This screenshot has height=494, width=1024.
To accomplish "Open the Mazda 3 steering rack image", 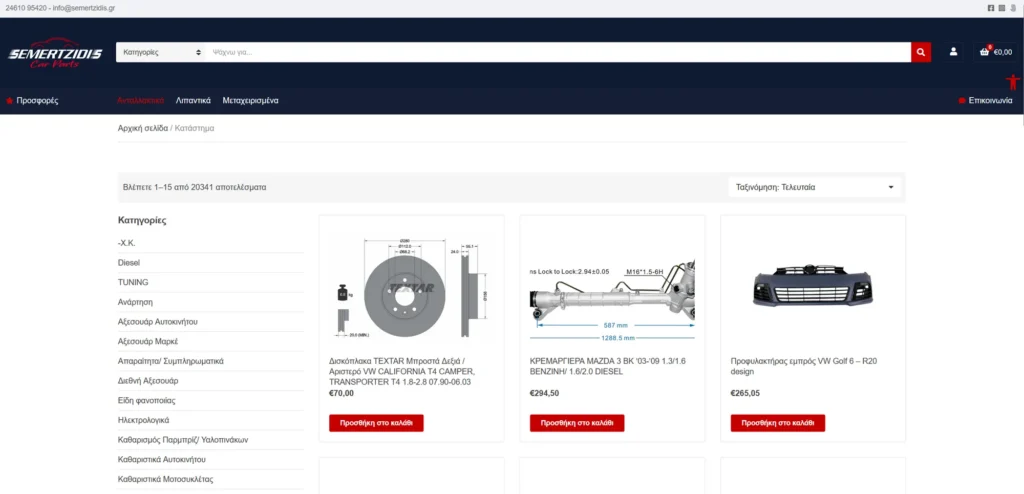I will 611,290.
